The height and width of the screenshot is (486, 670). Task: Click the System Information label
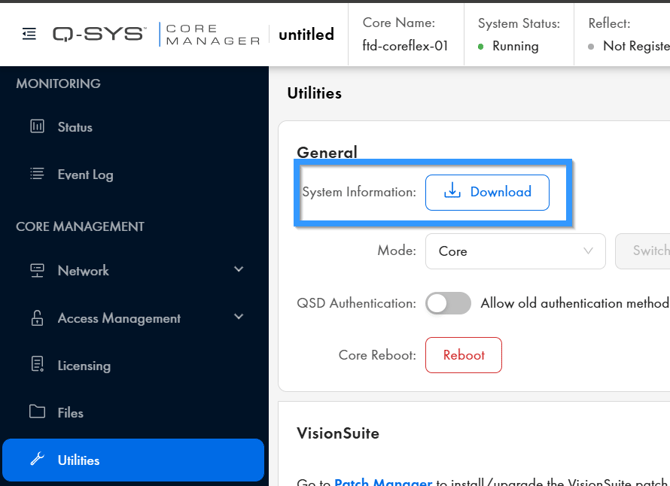[x=359, y=192]
